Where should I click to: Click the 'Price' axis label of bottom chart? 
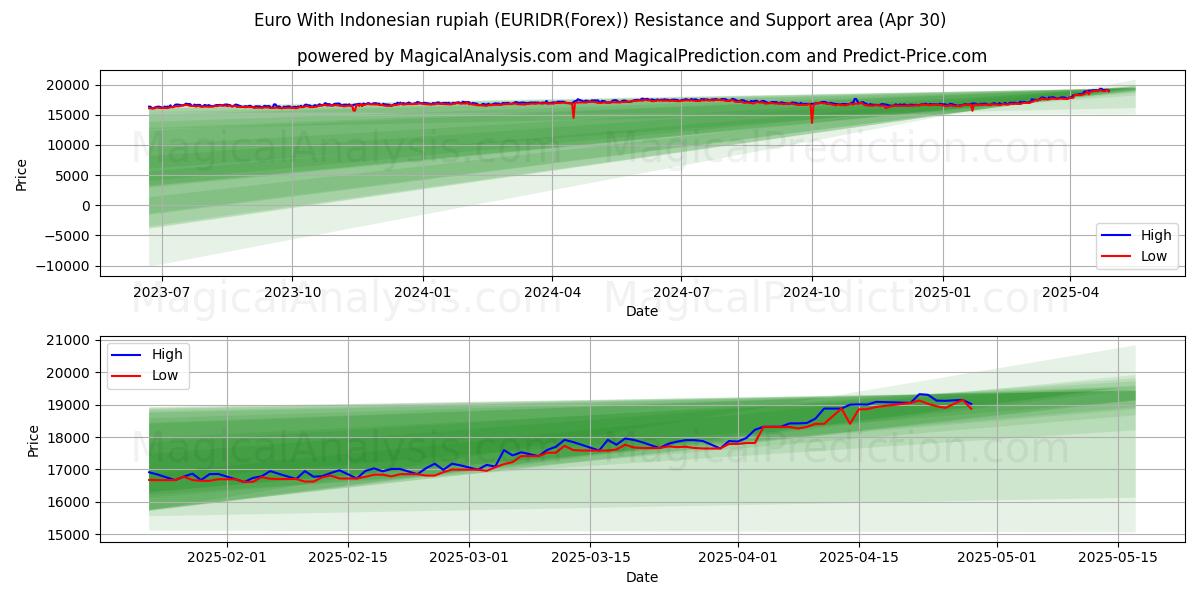point(34,441)
